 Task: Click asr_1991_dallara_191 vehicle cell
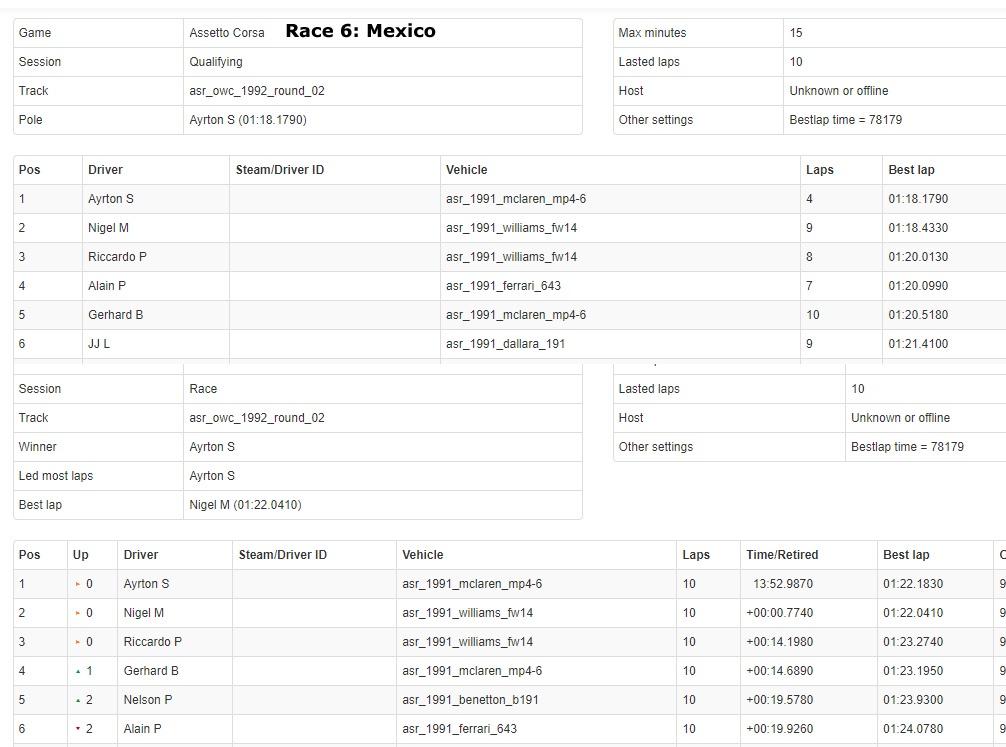pyautogui.click(x=503, y=344)
